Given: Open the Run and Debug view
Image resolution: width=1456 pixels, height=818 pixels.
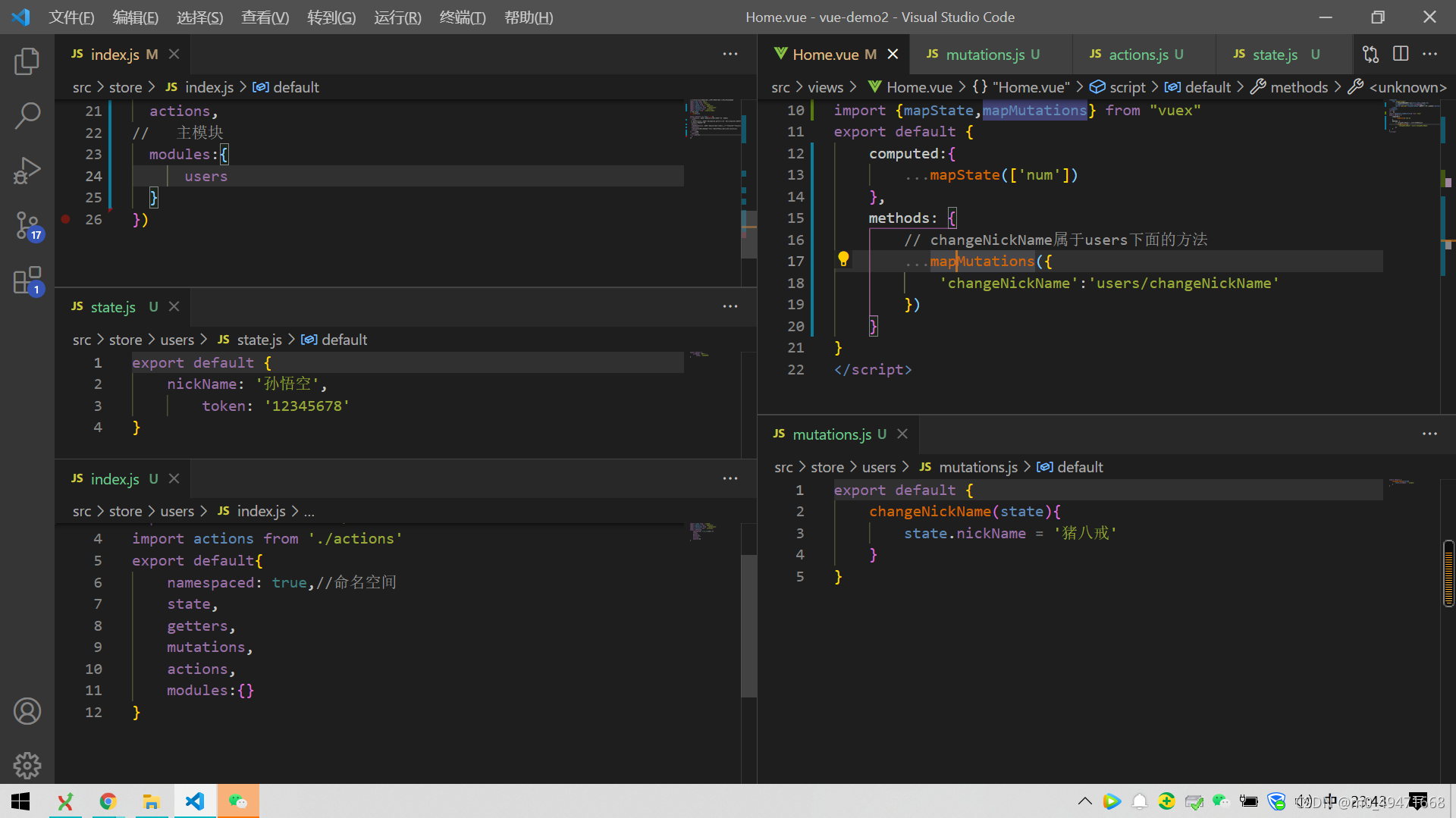Looking at the screenshot, I should pyautogui.click(x=27, y=171).
